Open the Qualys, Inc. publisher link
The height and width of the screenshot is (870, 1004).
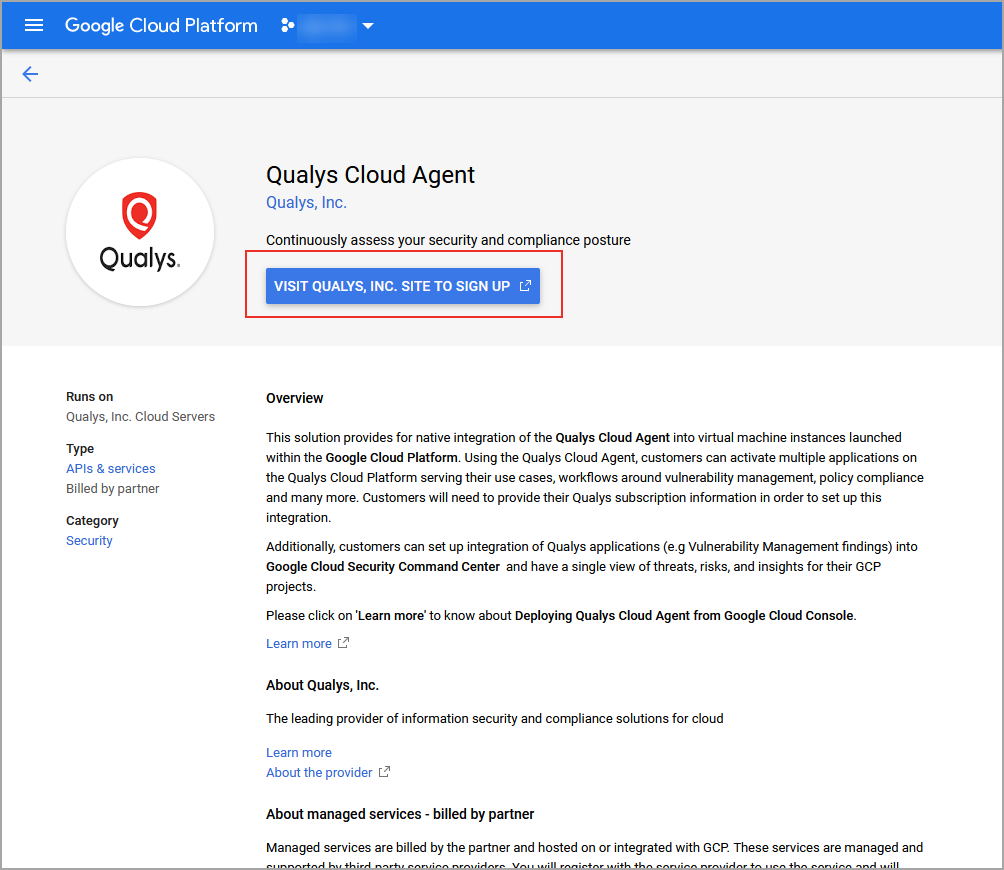(306, 202)
